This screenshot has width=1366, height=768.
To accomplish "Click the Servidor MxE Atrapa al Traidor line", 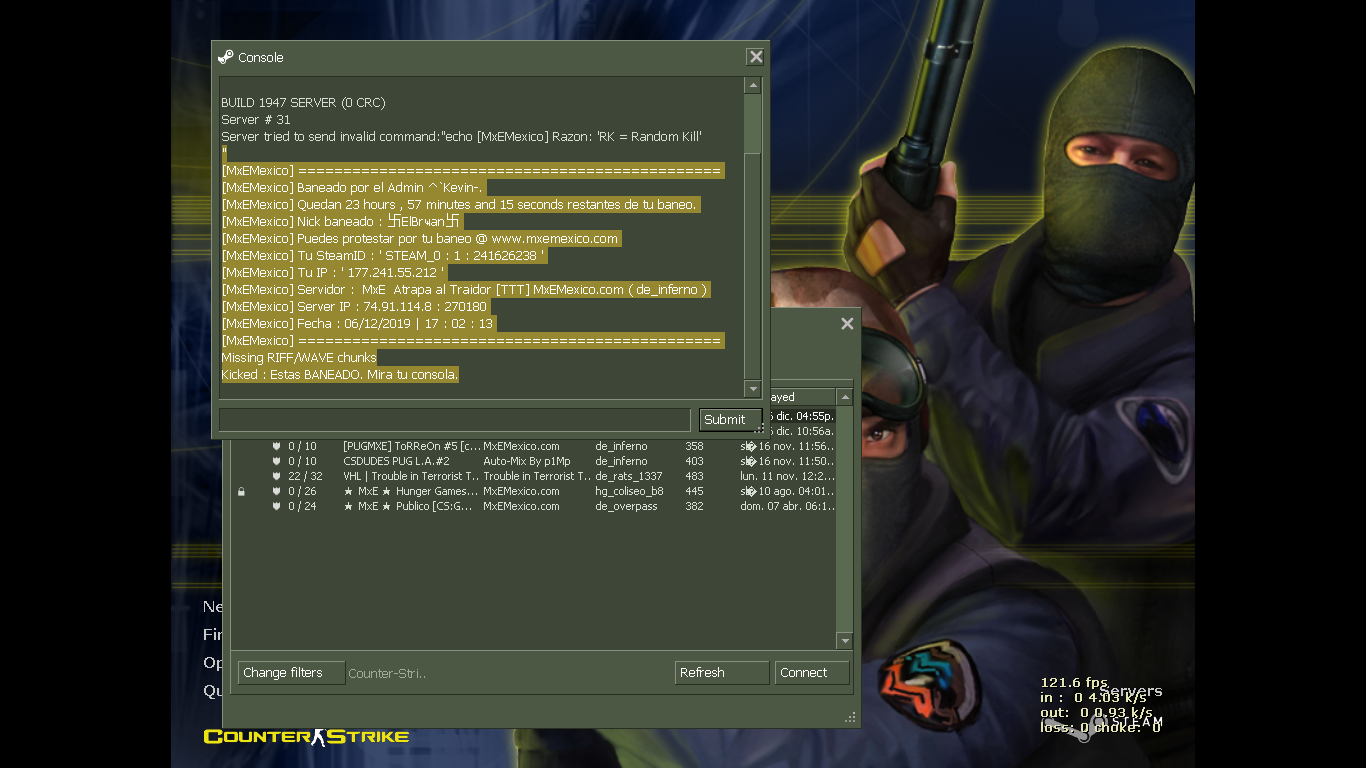I will (465, 289).
